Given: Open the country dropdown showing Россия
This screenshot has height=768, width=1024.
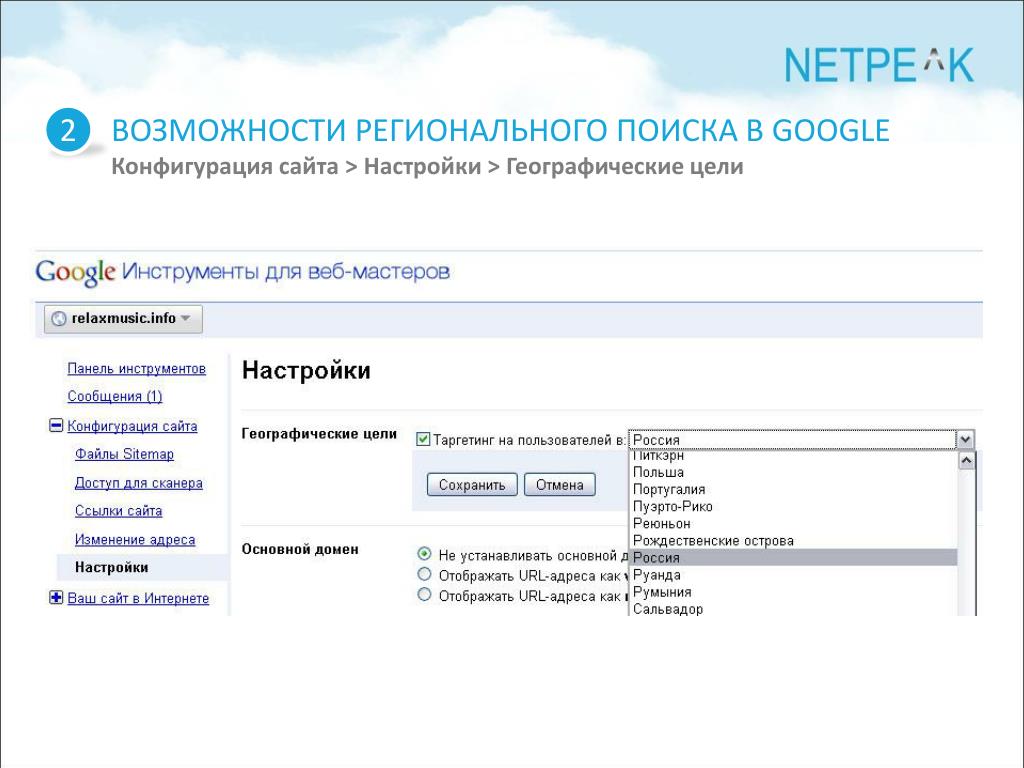Looking at the screenshot, I should (801, 440).
